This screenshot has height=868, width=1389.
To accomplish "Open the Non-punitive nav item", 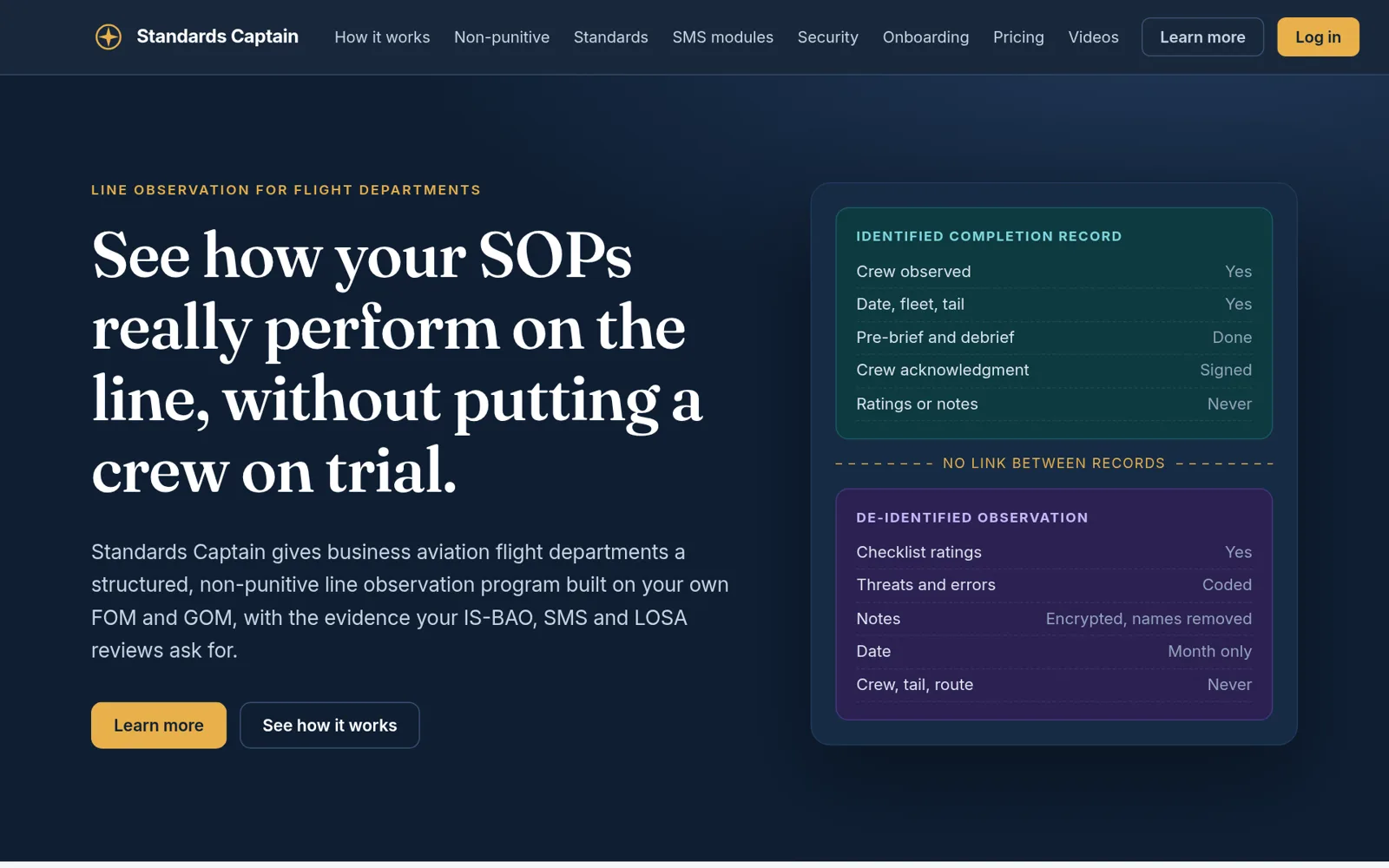I will point(502,37).
